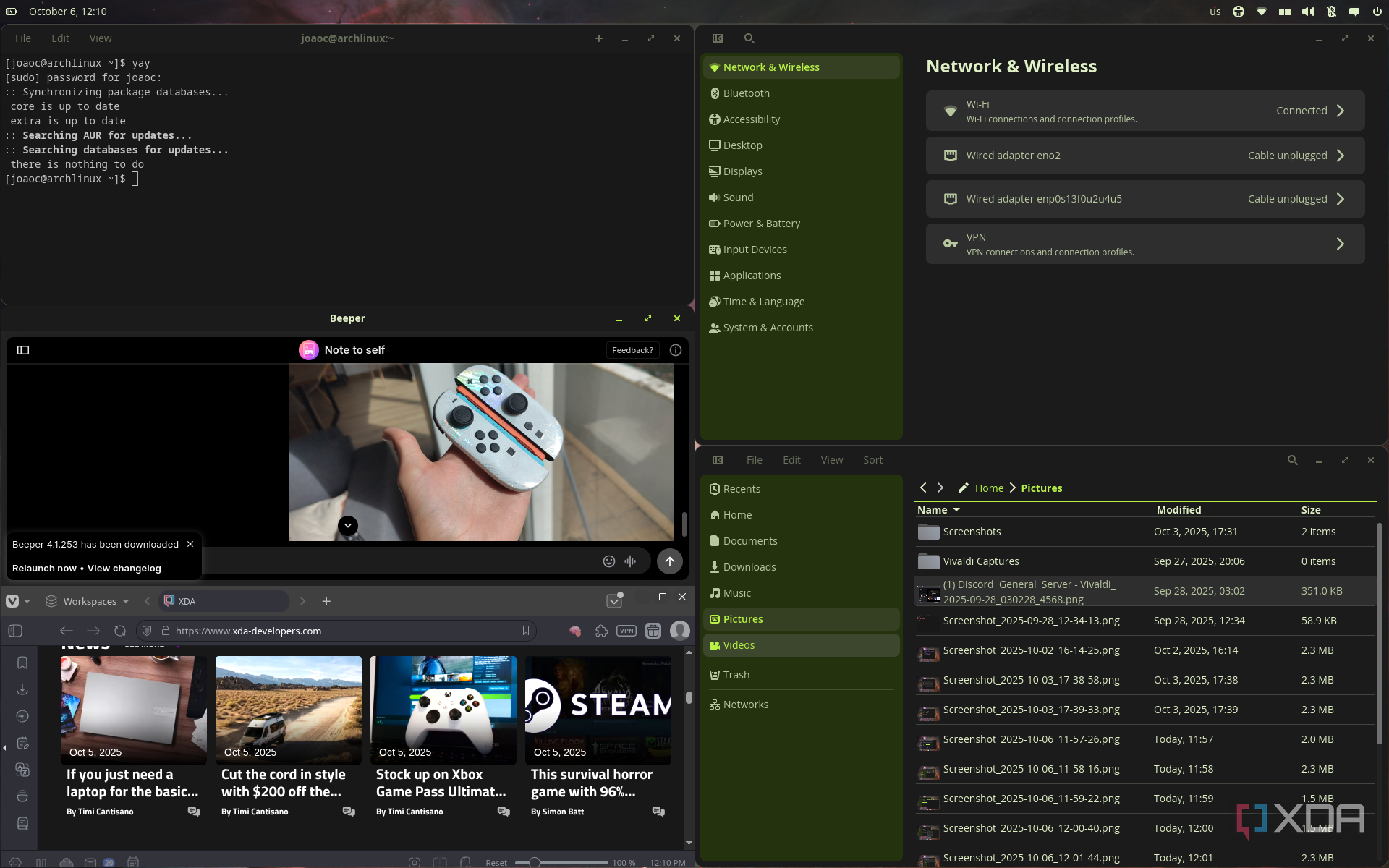Toggle the Files window sidebar

coord(718,460)
